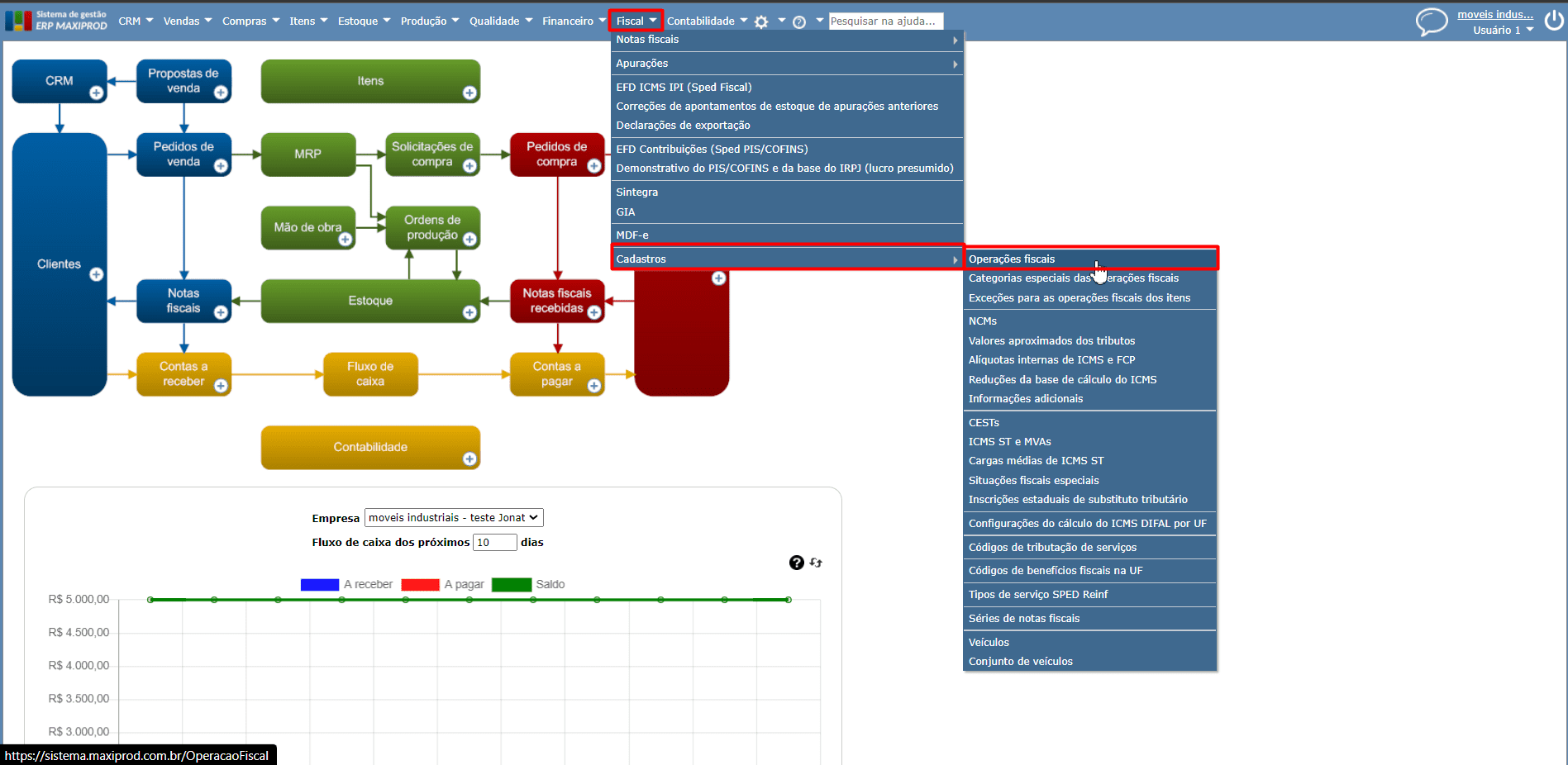Image resolution: width=1568 pixels, height=765 pixels.
Task: Click plus icon on Clientes block
Action: (97, 274)
